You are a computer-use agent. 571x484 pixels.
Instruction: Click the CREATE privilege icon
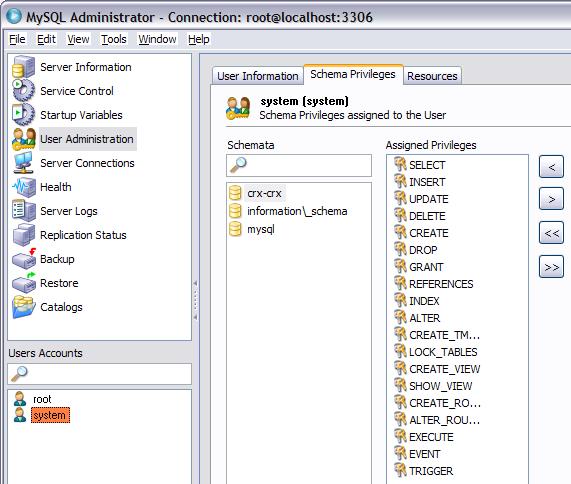point(400,232)
